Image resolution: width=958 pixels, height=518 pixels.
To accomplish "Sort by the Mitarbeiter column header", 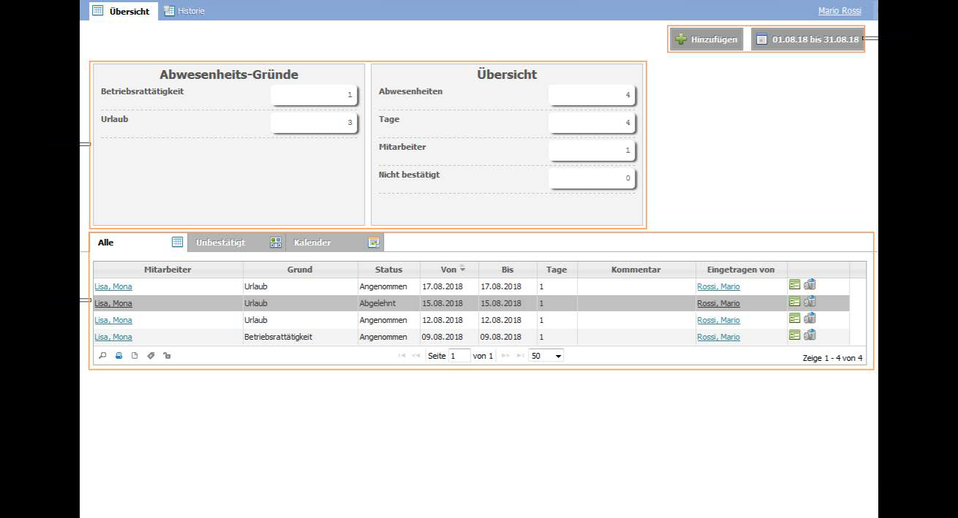I will 168,269.
